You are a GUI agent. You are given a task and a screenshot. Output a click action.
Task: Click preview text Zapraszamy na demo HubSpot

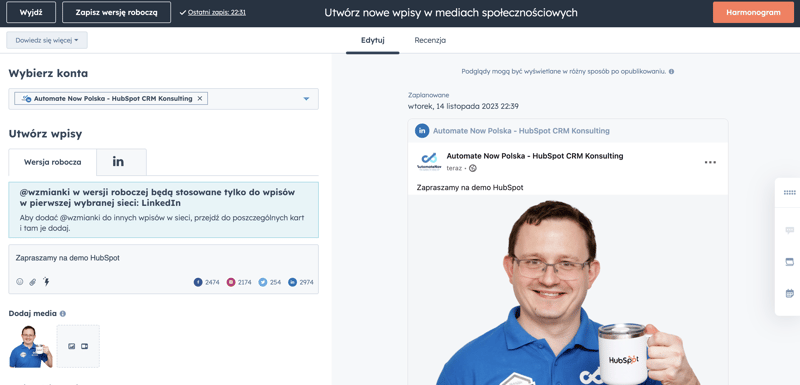[470, 188]
